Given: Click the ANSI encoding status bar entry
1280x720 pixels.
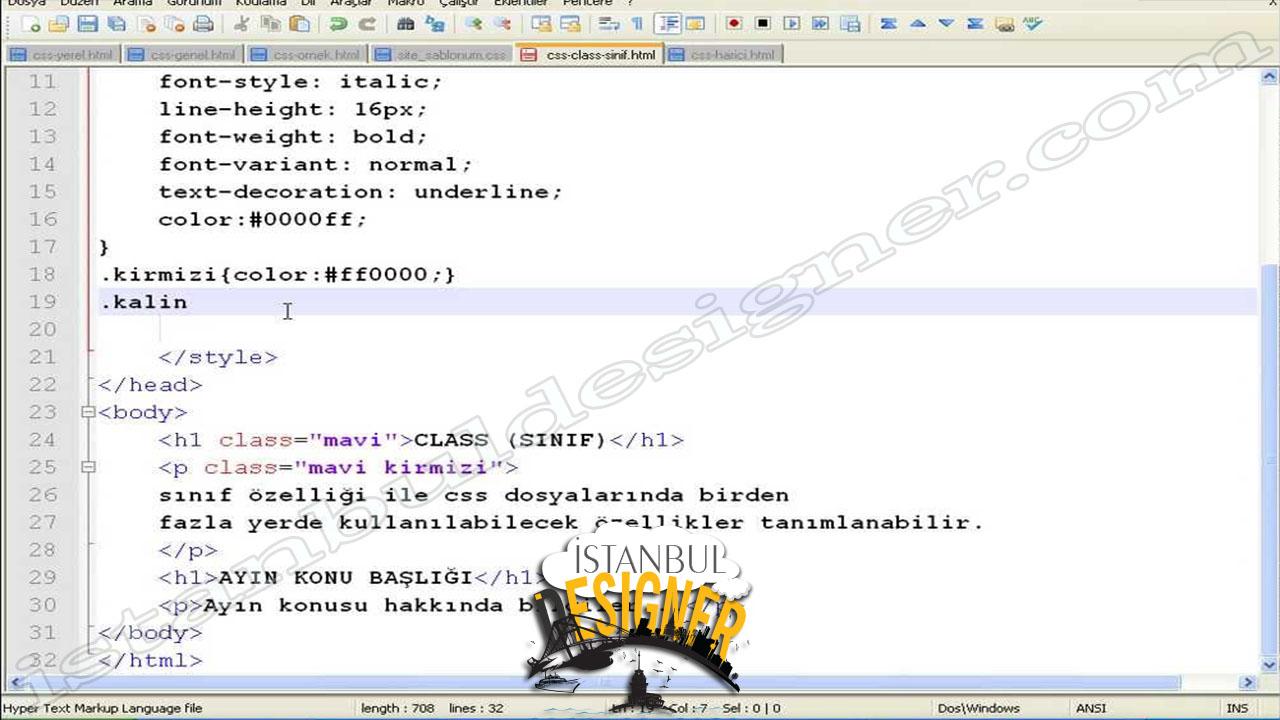Looking at the screenshot, I should tap(1091, 708).
